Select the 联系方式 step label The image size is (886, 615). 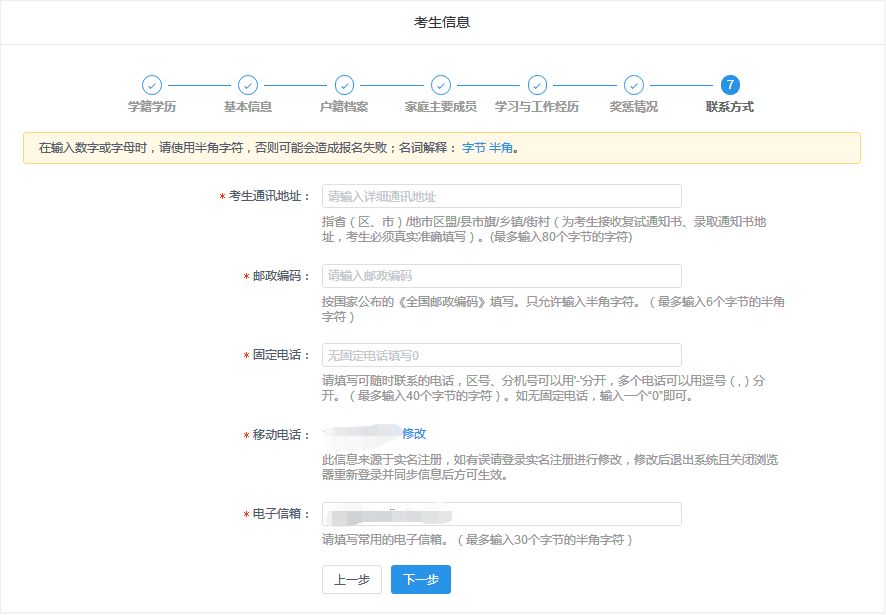pos(730,107)
